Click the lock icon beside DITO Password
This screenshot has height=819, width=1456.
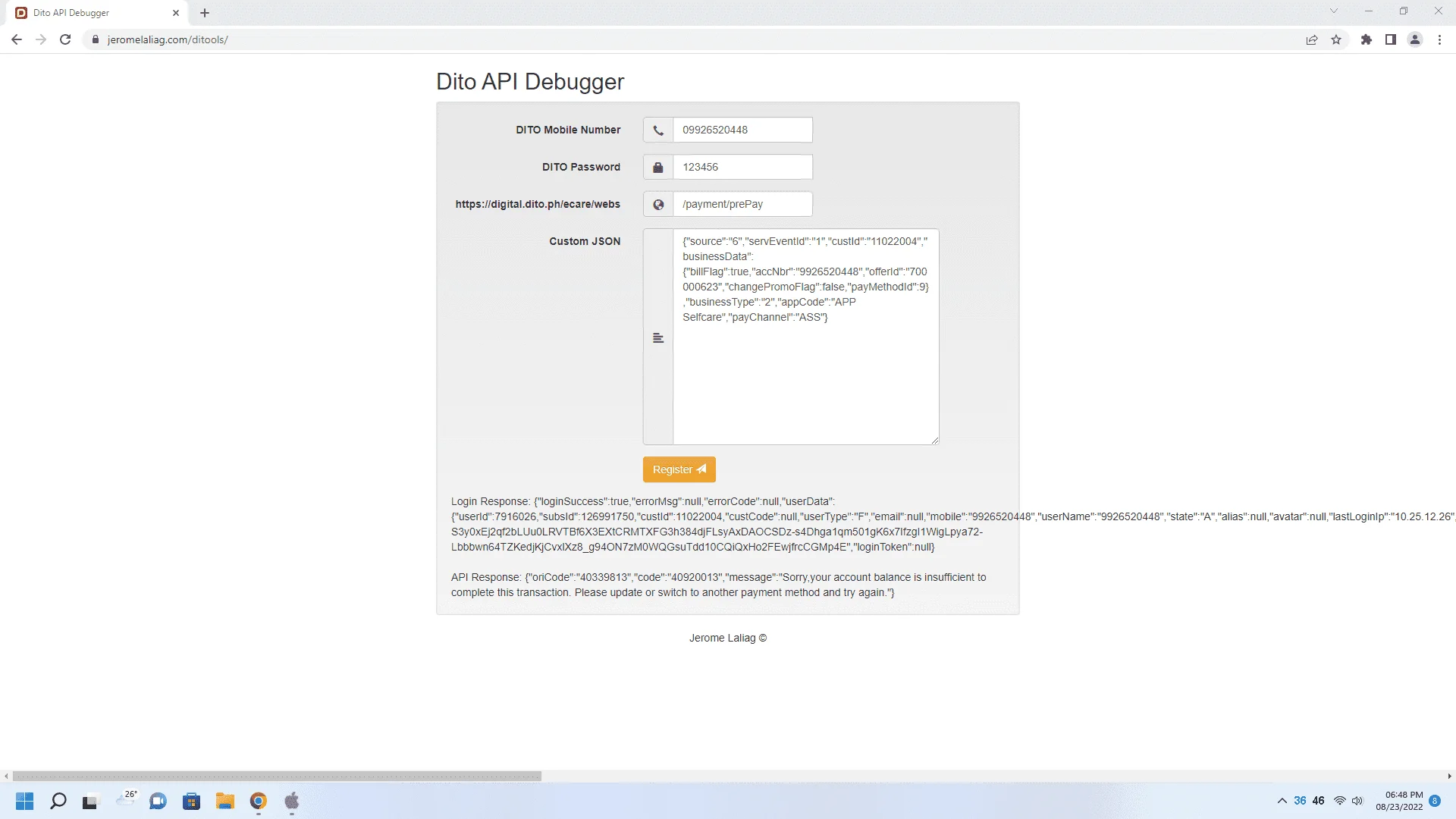pos(658,167)
